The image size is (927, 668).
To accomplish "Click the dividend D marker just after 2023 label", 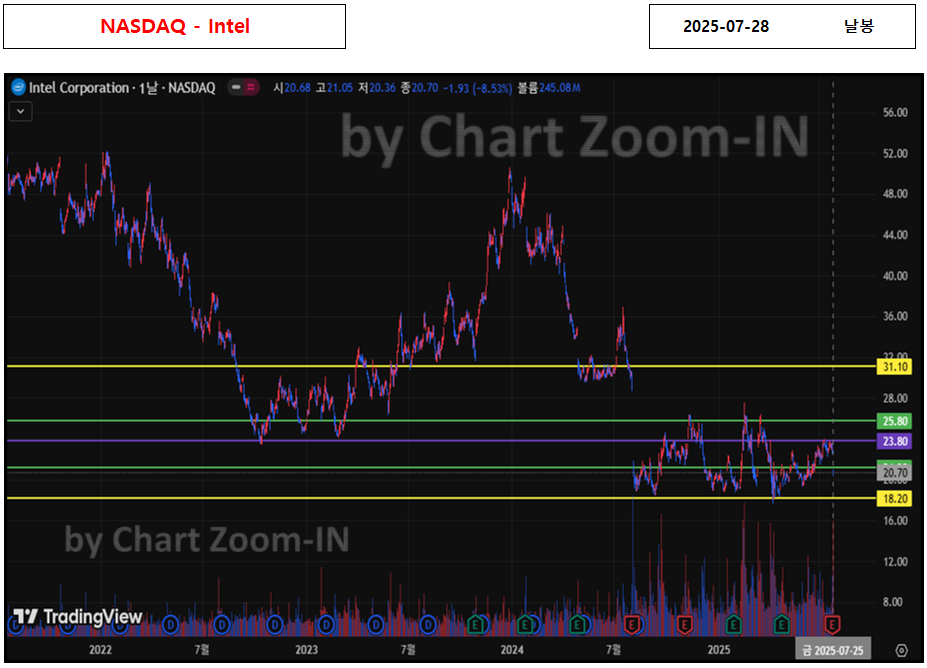I will (326, 624).
